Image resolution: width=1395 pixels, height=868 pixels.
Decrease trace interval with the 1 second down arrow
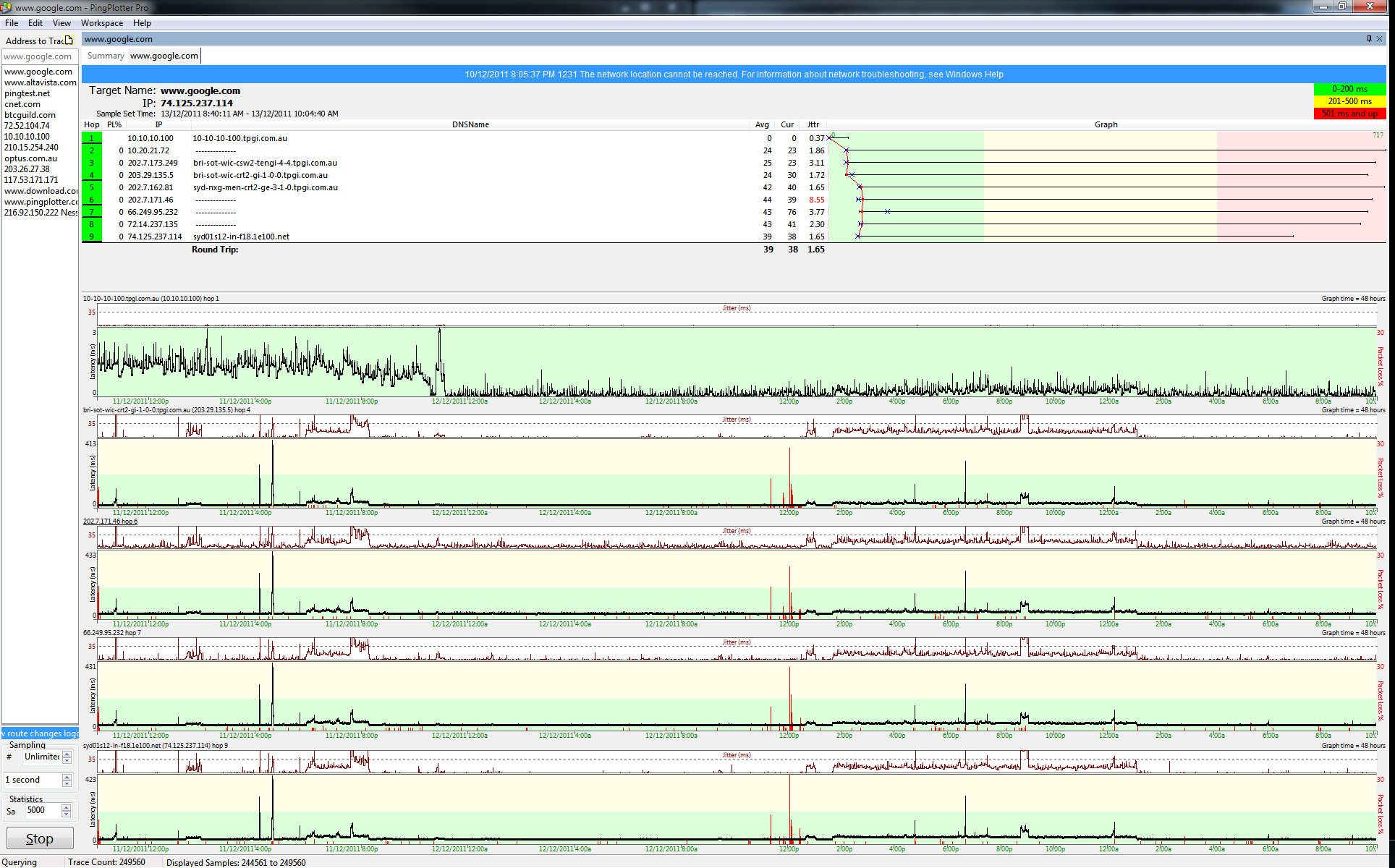pyautogui.click(x=67, y=783)
